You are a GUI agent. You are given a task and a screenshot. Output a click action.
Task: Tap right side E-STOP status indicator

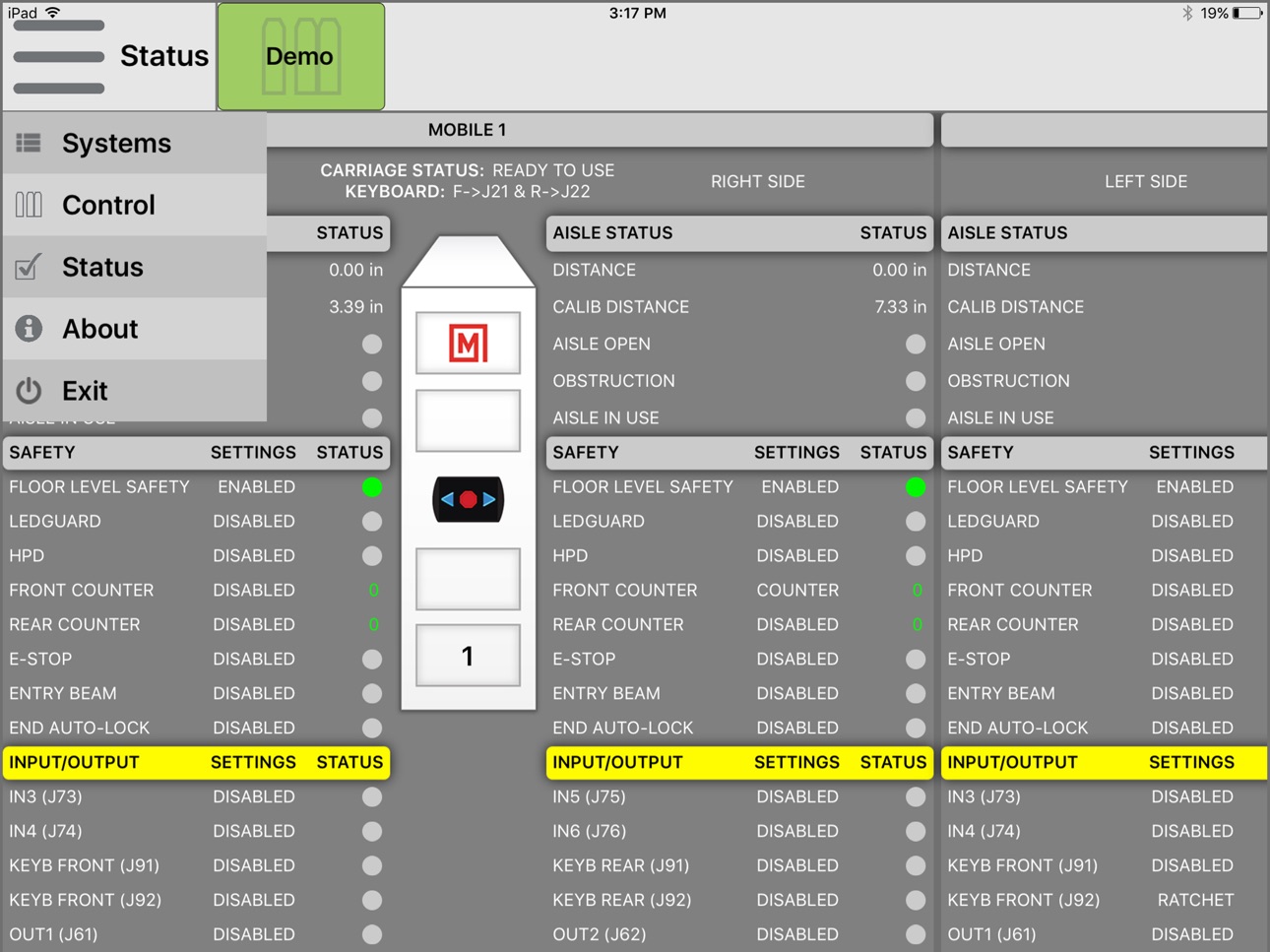(916, 659)
